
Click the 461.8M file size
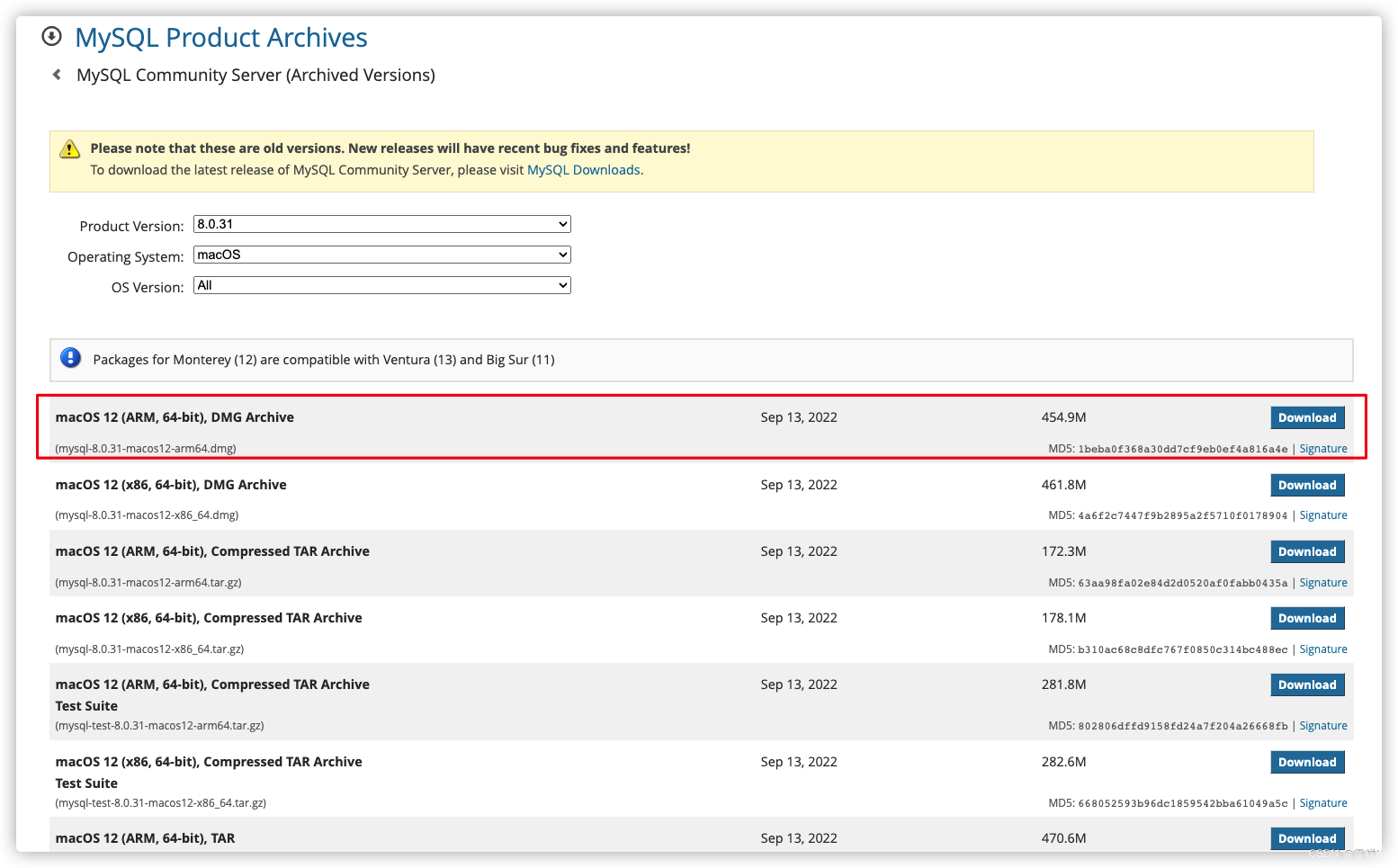click(x=1063, y=485)
